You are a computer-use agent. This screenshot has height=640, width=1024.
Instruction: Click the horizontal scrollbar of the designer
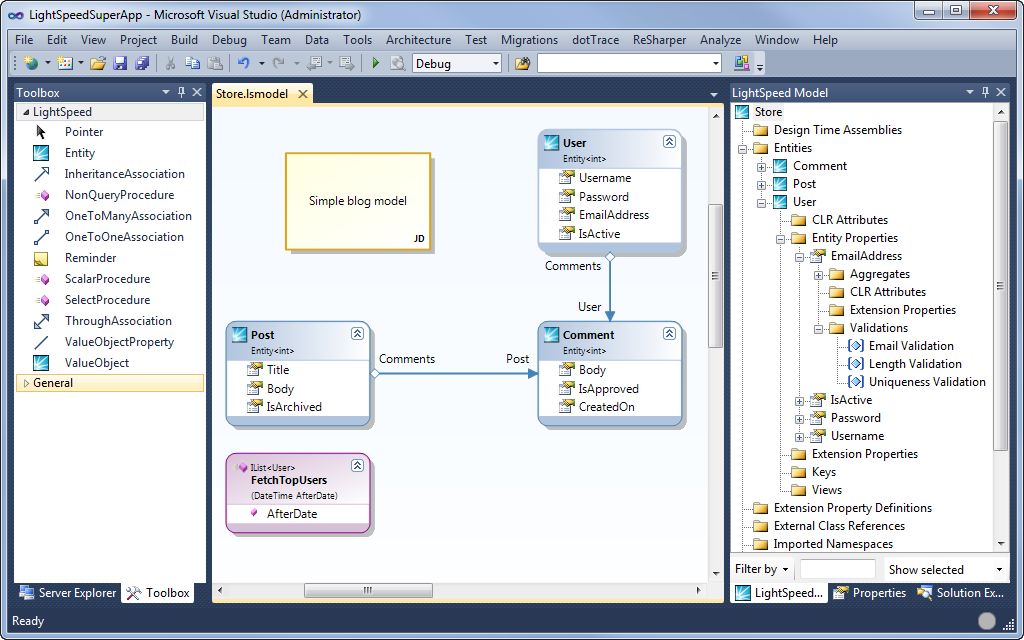367,590
